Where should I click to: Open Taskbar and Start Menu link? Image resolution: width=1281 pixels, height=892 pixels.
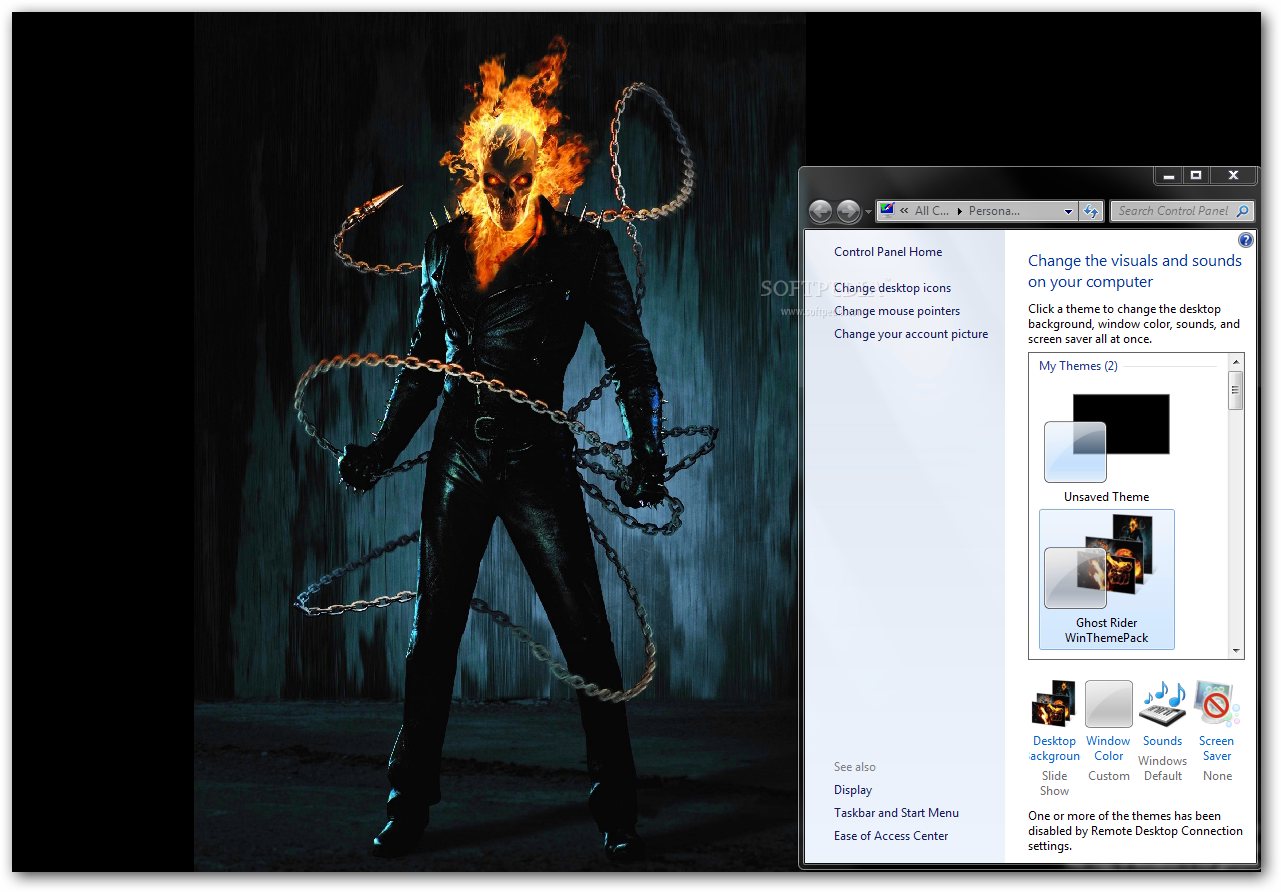(x=896, y=813)
